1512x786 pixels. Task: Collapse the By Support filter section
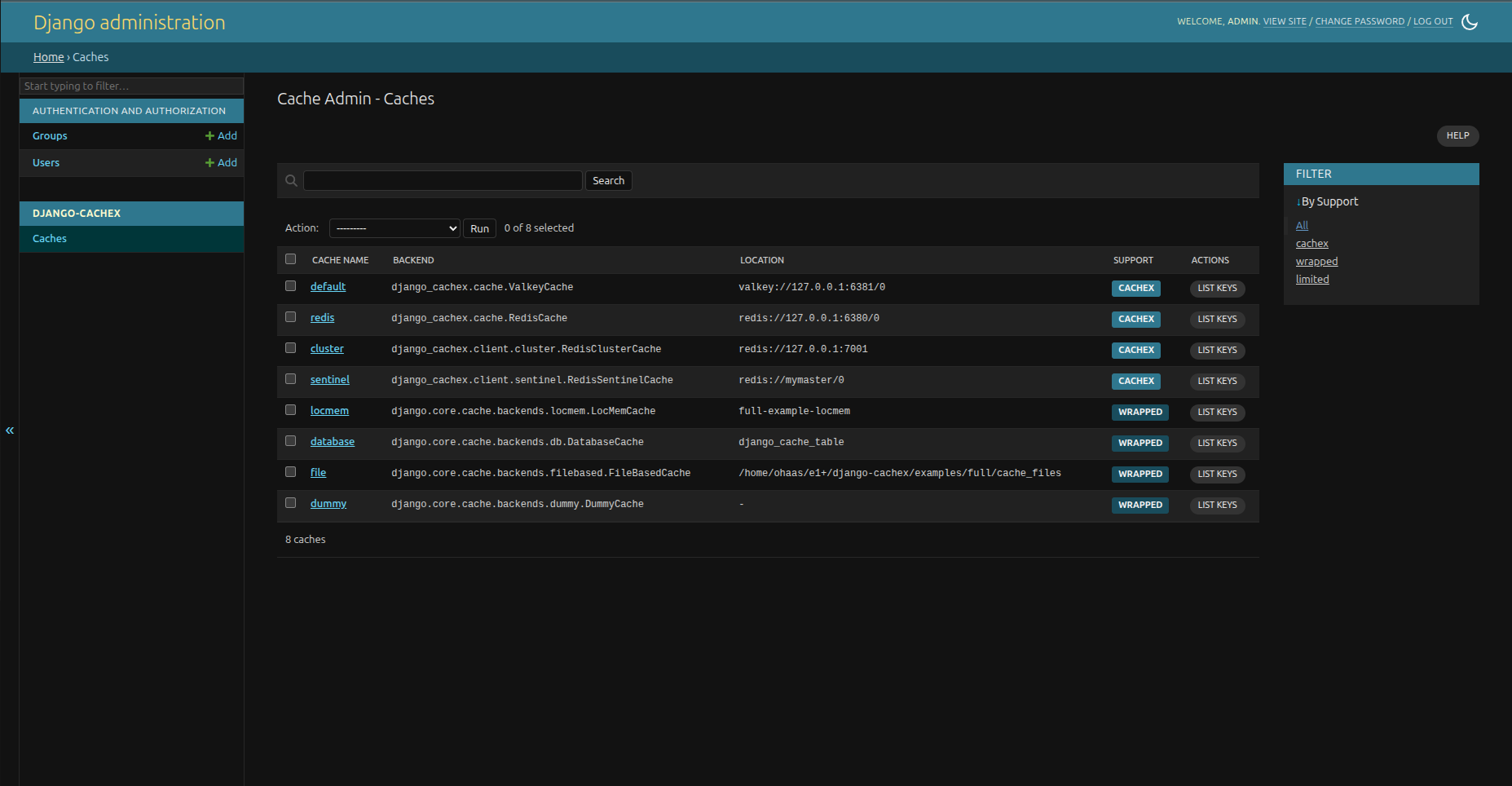click(x=1327, y=201)
